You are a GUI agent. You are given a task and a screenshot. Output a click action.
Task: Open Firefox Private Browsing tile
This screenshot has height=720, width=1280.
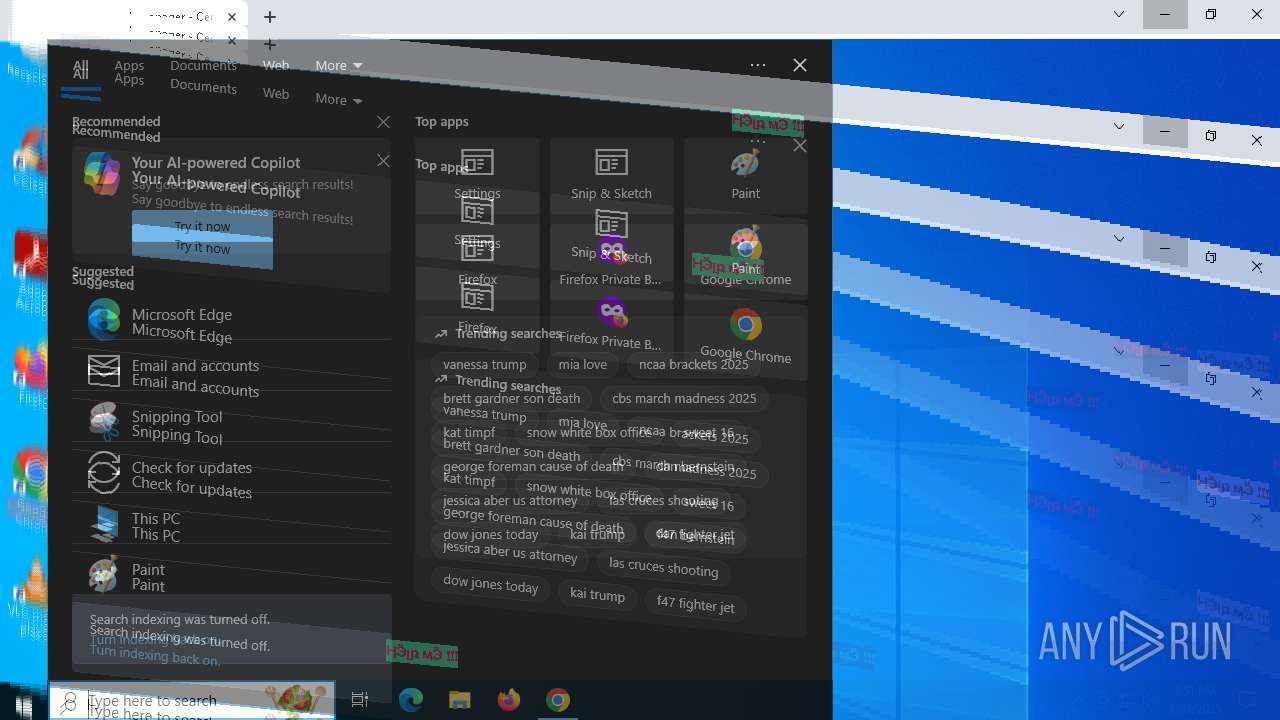(x=611, y=260)
